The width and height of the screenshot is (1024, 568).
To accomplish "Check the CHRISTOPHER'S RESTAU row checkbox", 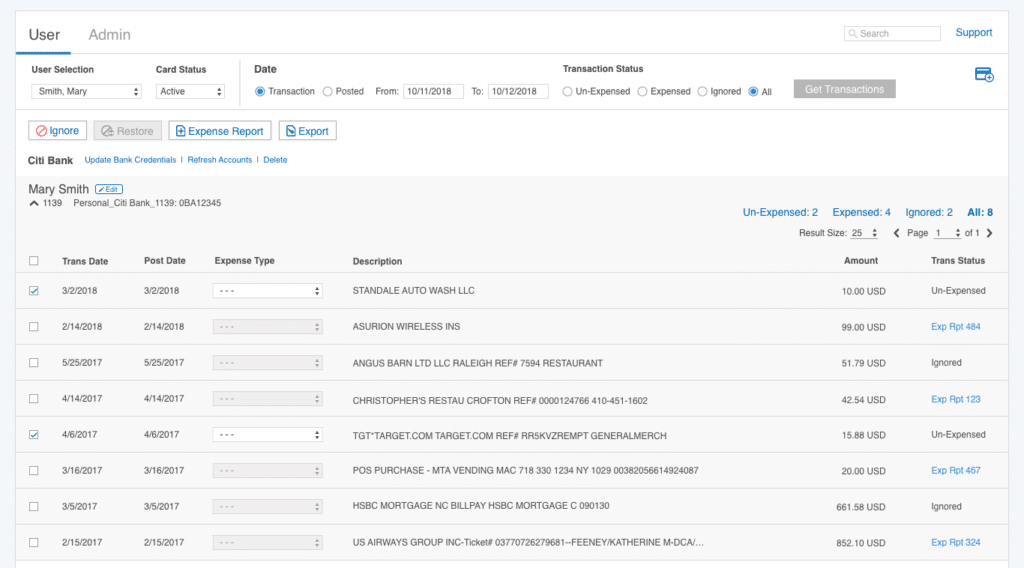I will 34,398.
